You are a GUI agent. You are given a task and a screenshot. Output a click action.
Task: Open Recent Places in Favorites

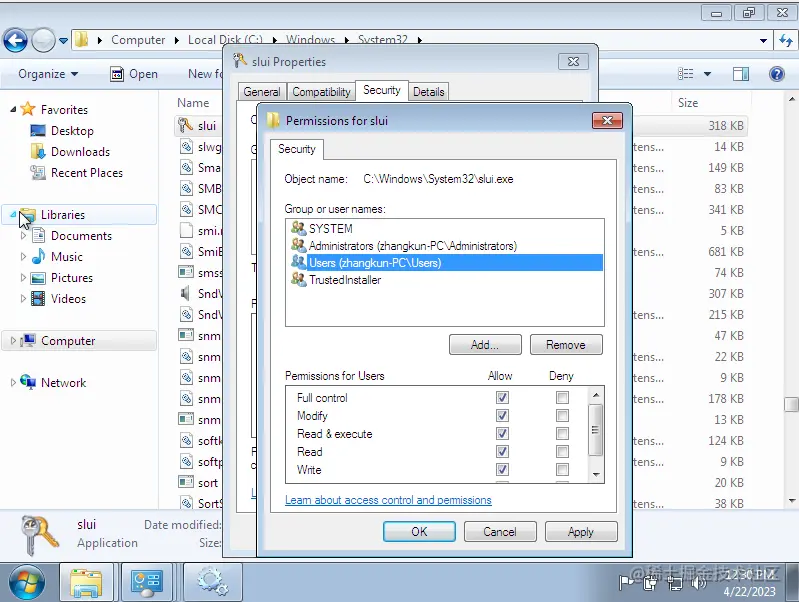[87, 173]
